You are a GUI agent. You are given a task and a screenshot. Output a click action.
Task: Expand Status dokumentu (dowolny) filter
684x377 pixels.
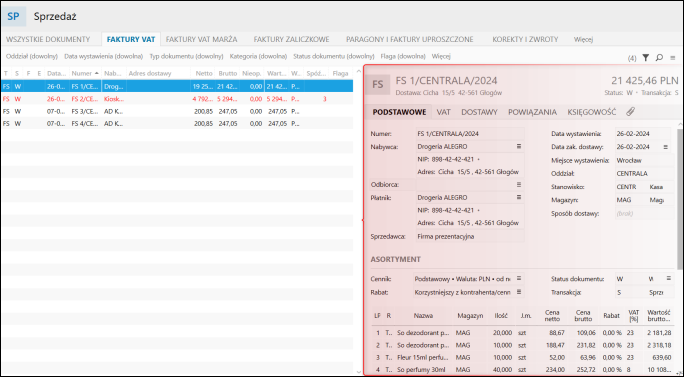334,56
